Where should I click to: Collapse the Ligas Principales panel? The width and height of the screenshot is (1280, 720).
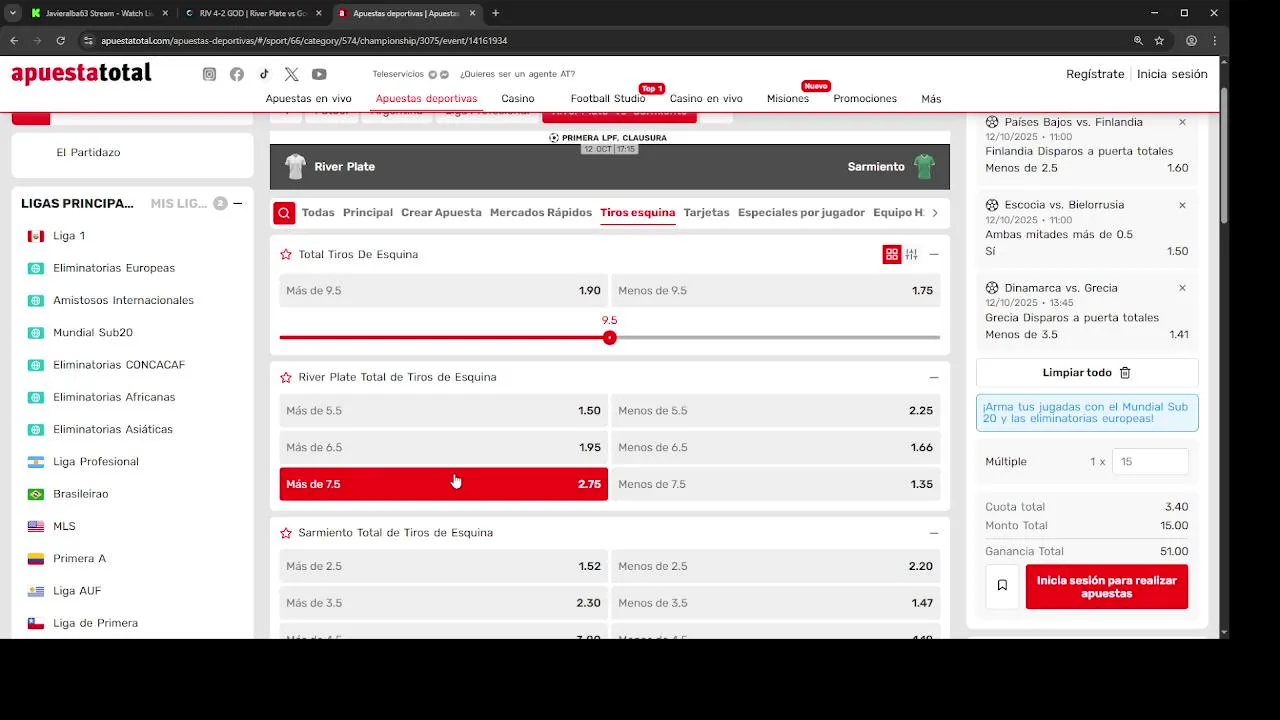pos(238,204)
